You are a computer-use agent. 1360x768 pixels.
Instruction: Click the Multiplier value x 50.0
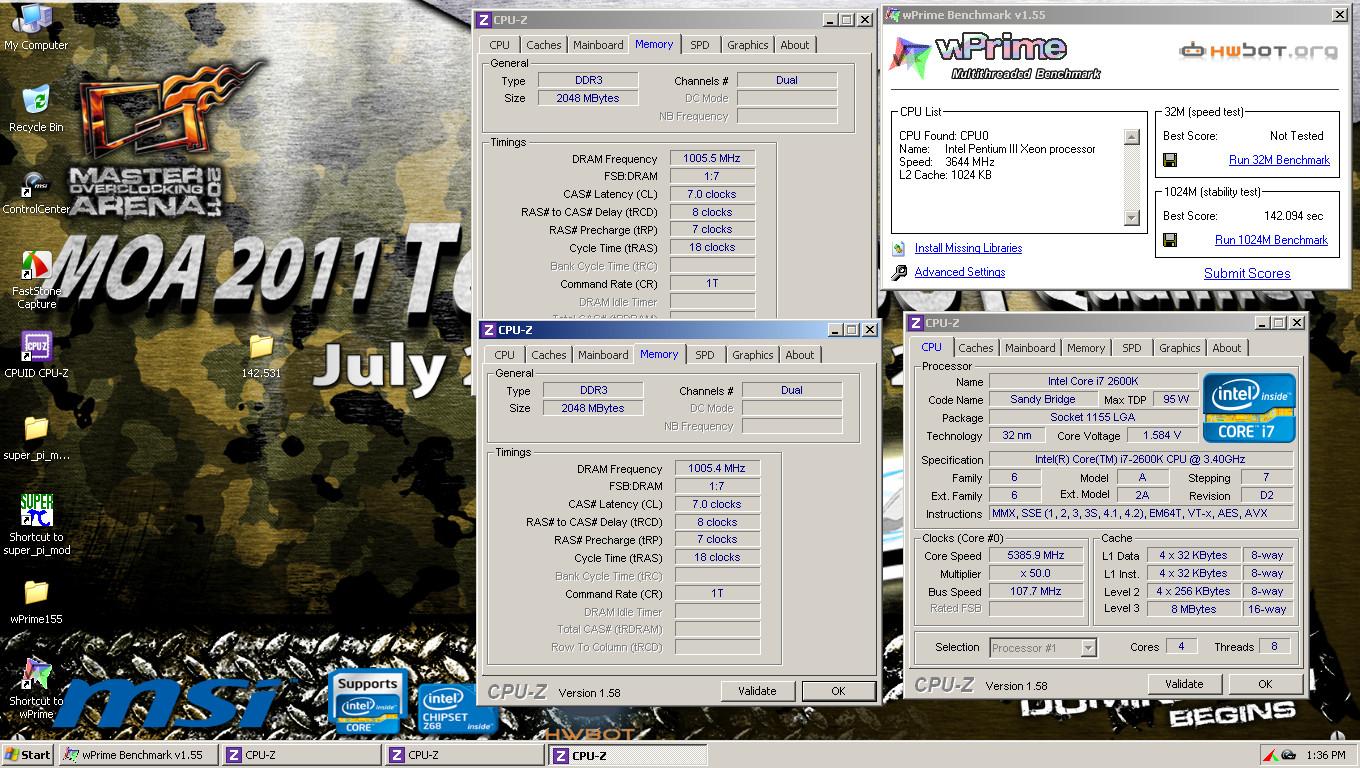[x=1036, y=574]
